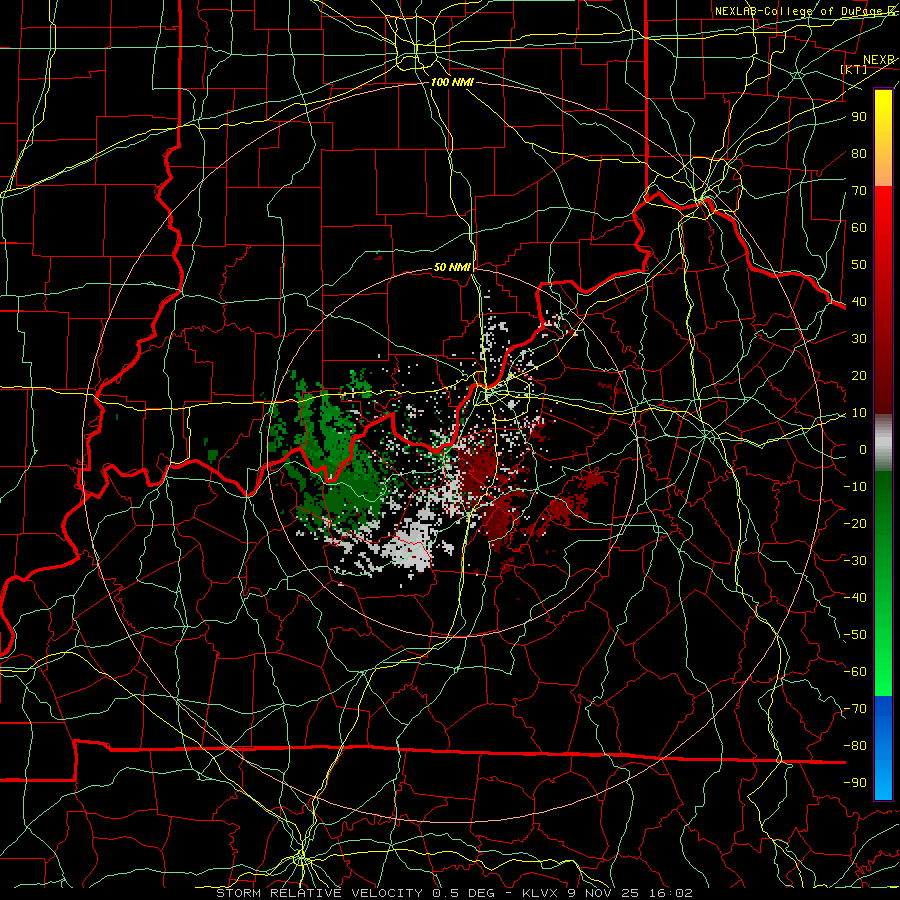
Task: Click the "-60" value on velocity scale
Action: (855, 672)
